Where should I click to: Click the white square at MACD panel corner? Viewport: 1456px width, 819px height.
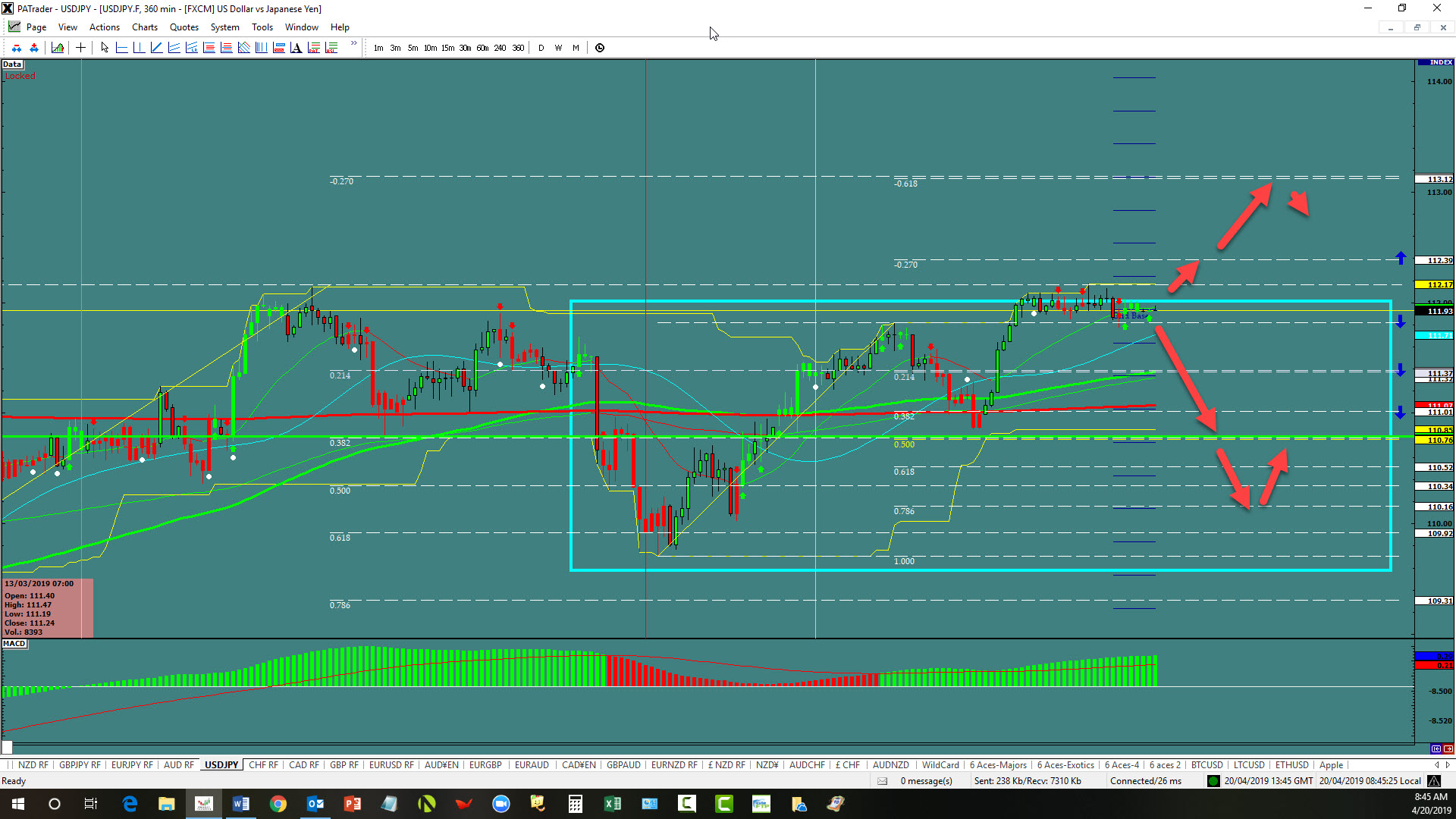tap(8, 747)
